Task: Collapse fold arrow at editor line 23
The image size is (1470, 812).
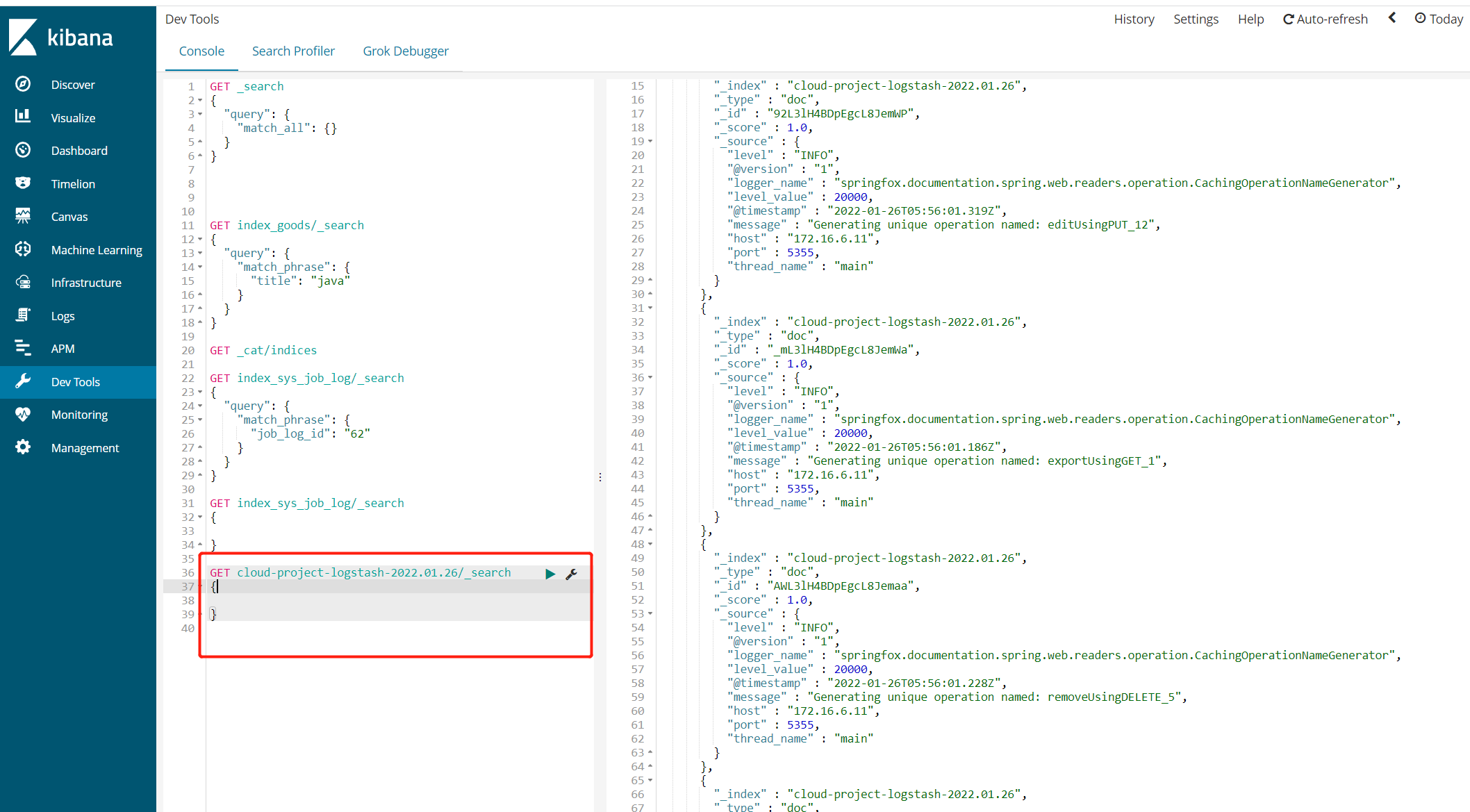Action: [200, 392]
